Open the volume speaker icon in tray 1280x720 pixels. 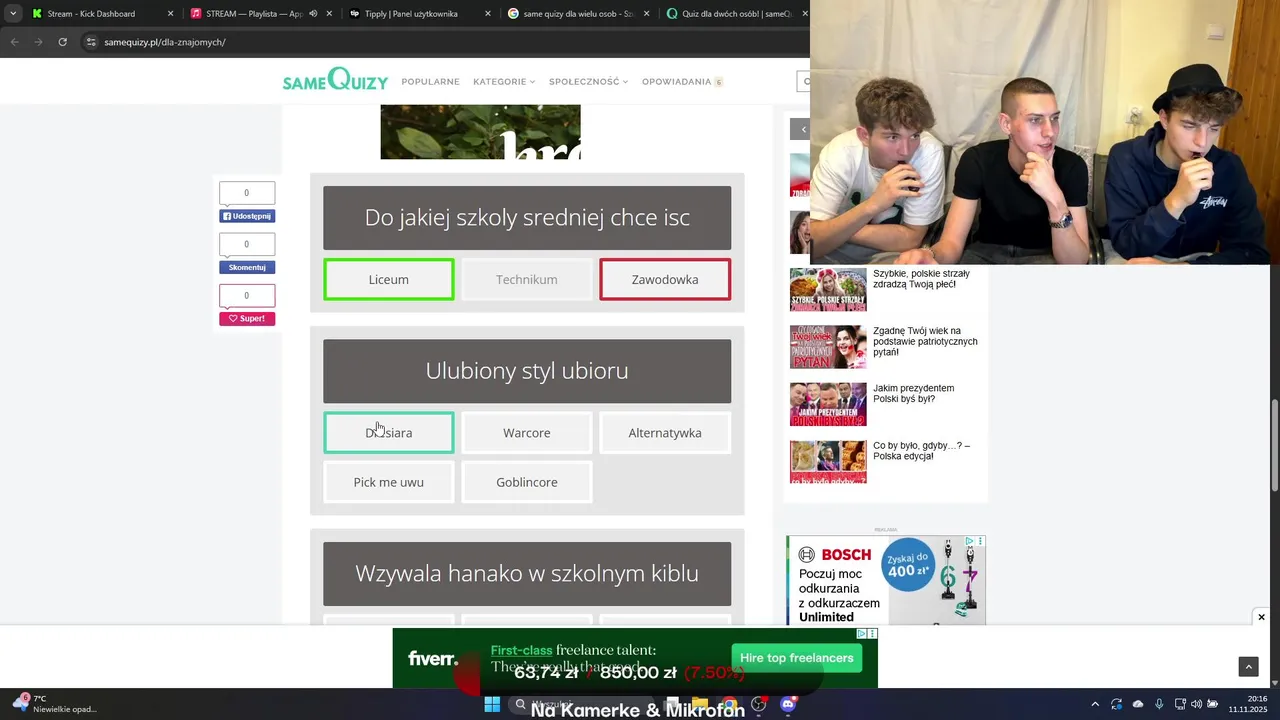coord(1196,704)
